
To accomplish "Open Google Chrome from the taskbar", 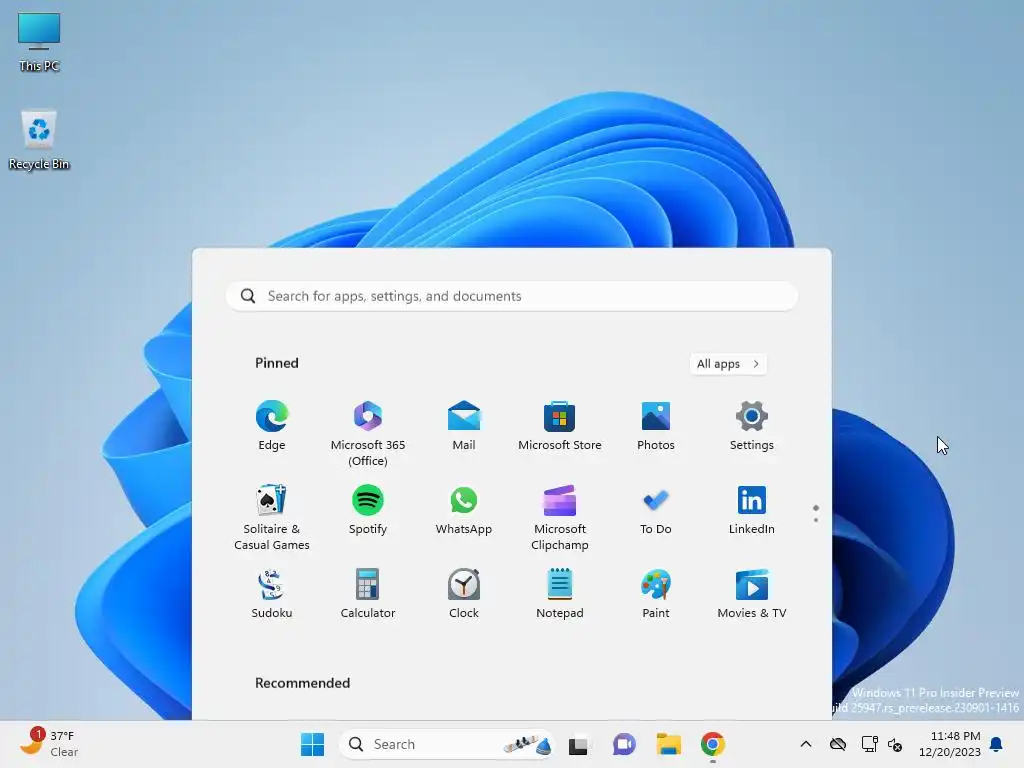I will point(713,744).
